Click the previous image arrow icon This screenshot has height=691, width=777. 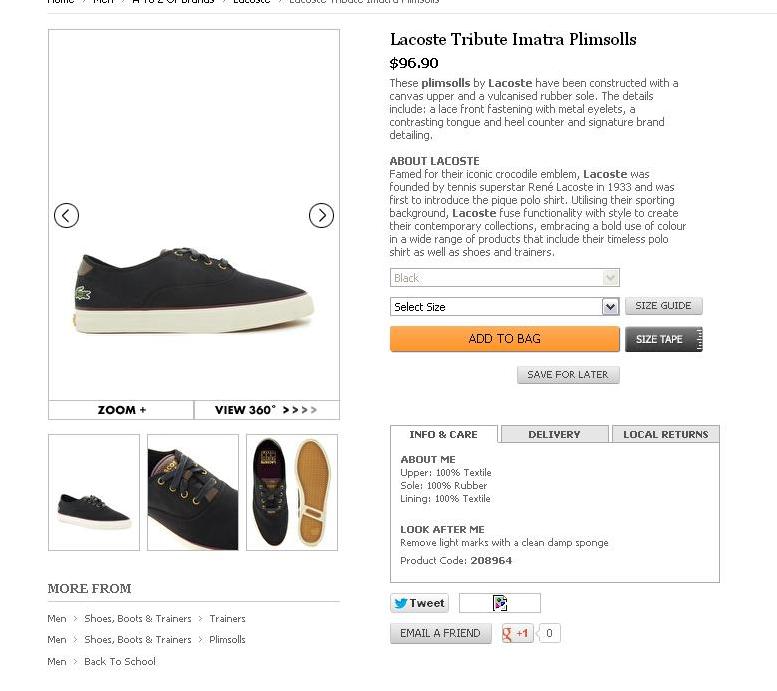pos(66,215)
